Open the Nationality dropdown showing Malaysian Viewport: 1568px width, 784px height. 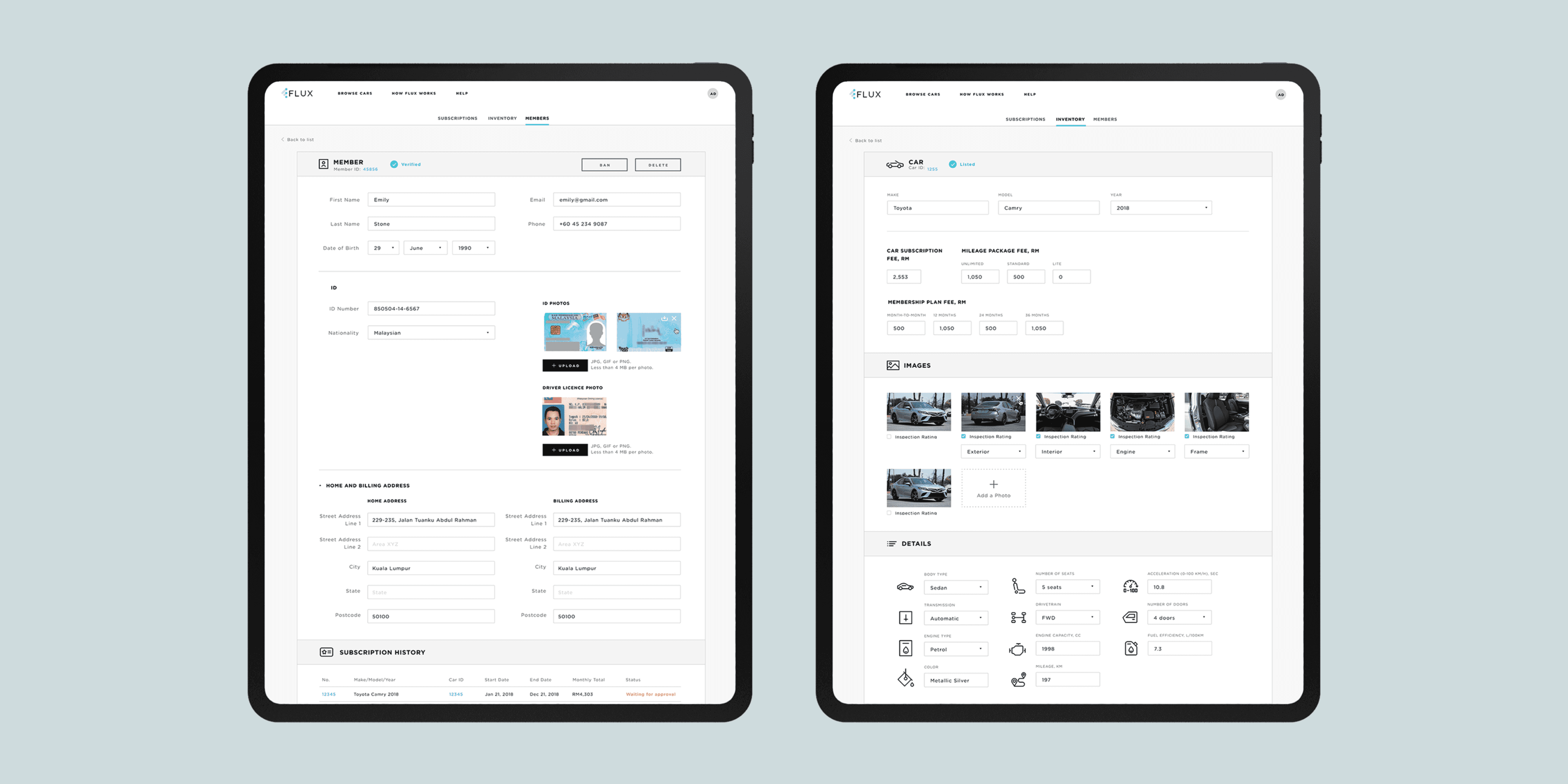coord(431,332)
